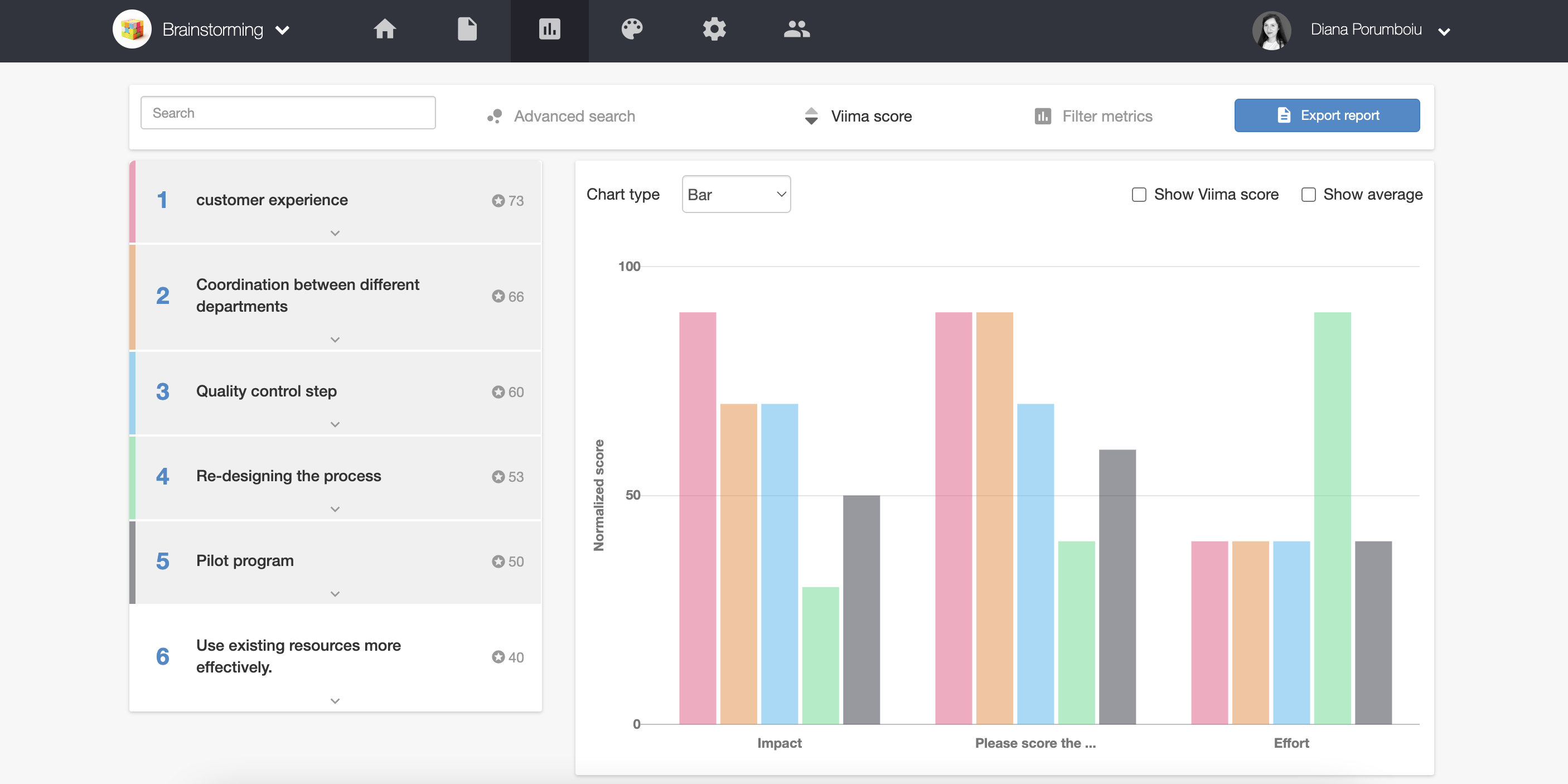The image size is (1568, 784).
Task: Click the settings gear icon in the navbar
Action: pos(714,28)
